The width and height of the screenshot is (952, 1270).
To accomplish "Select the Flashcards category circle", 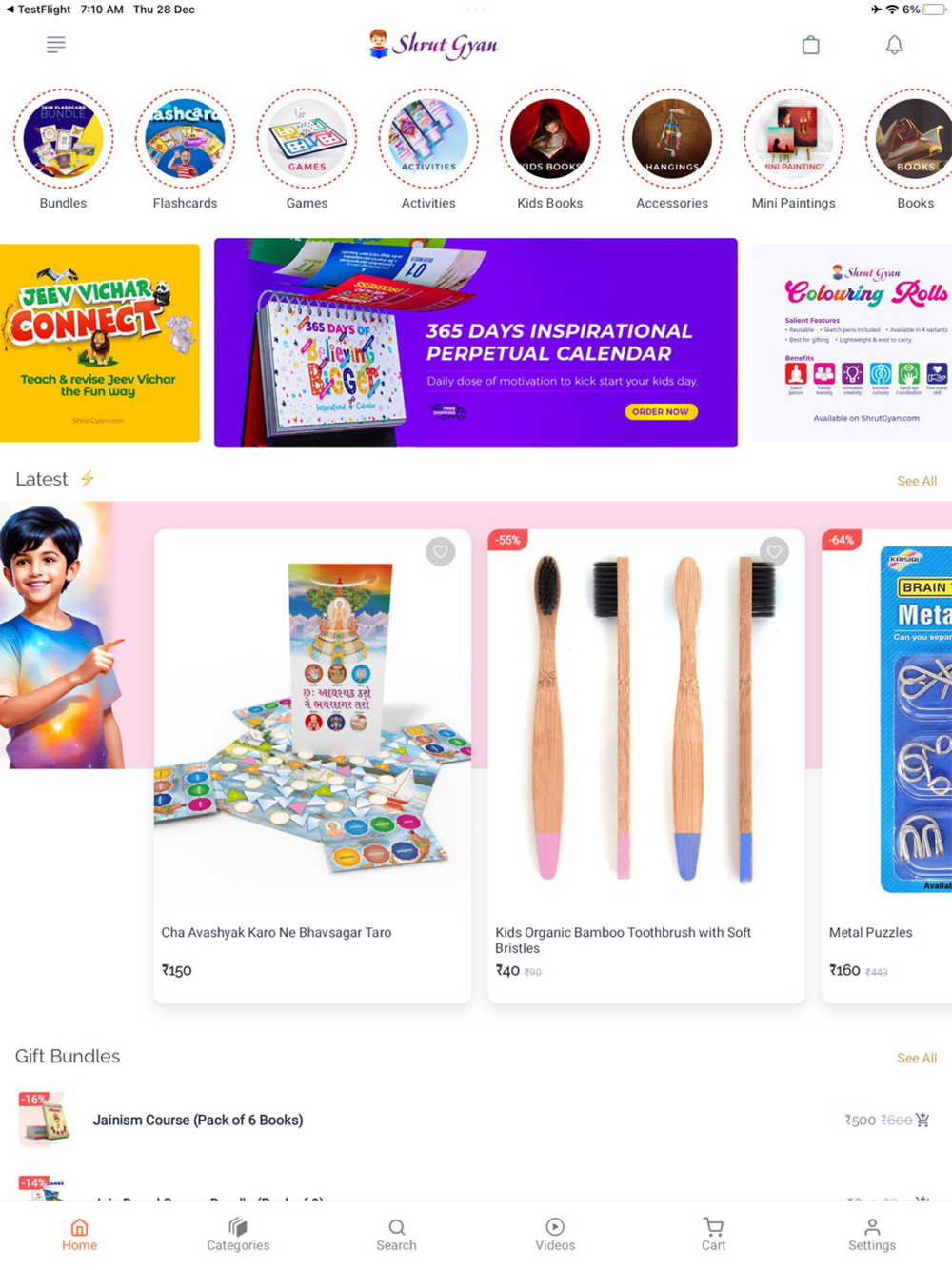I will pyautogui.click(x=185, y=139).
